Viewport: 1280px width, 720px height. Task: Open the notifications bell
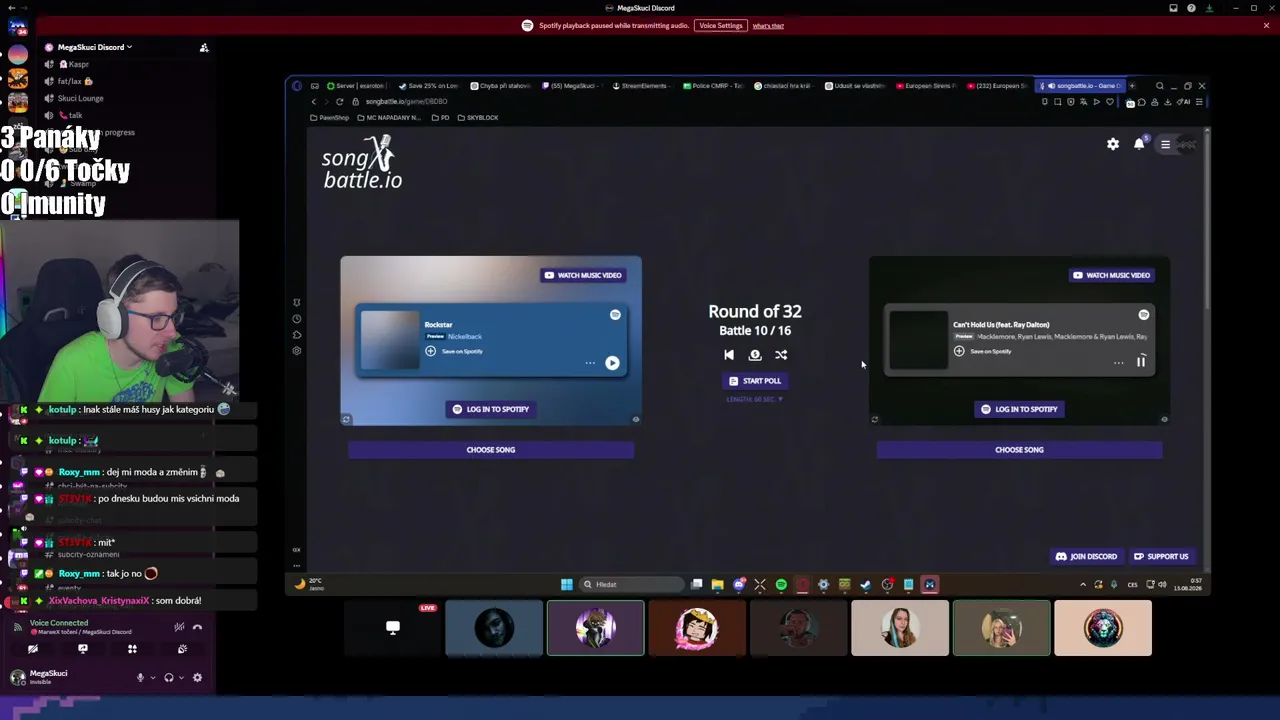click(1139, 144)
